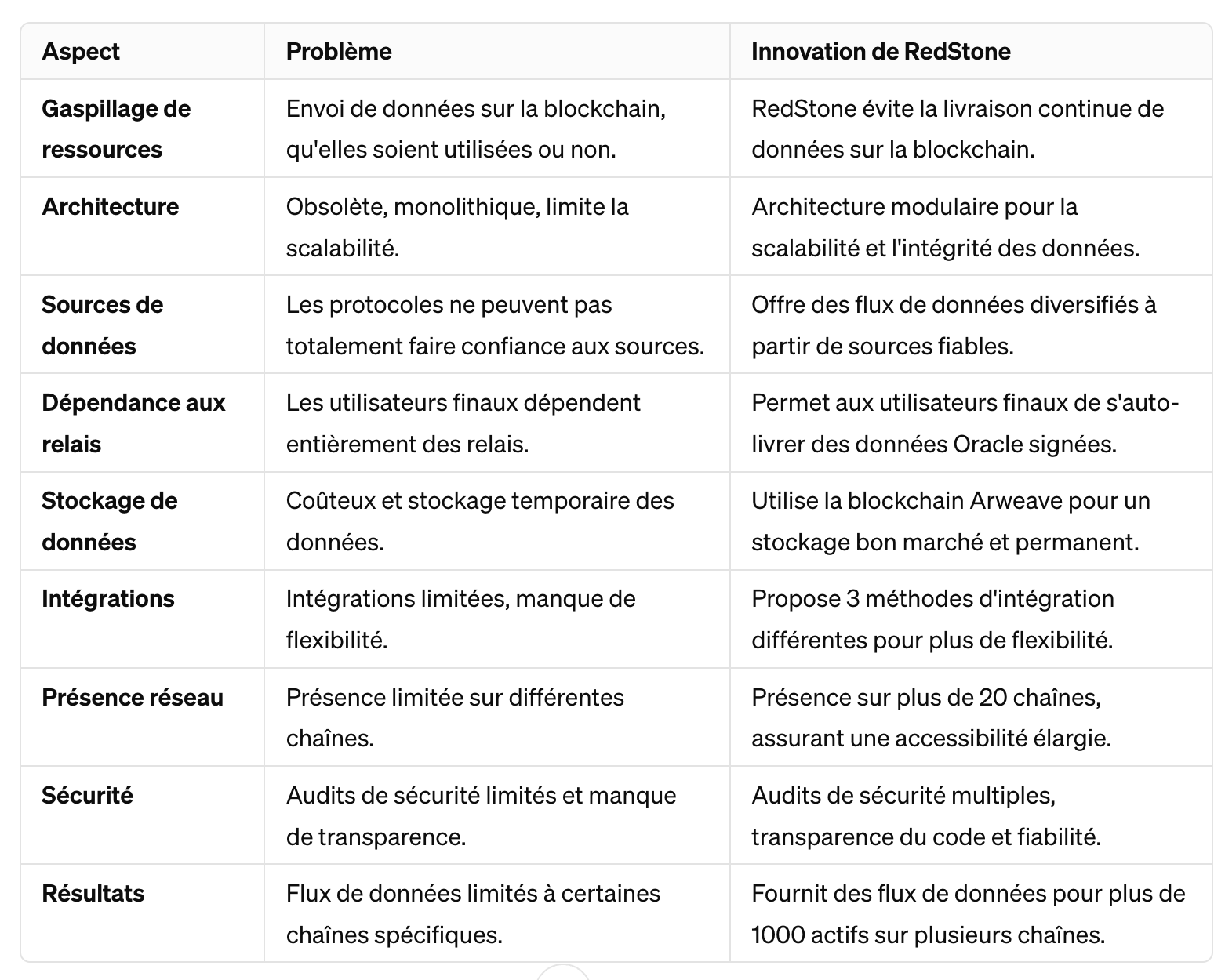
Task: Select the "Problème" column header
Action: pyautogui.click(x=339, y=51)
